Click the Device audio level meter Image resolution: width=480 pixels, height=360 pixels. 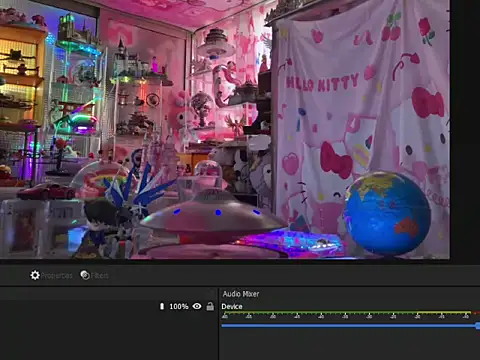click(x=351, y=314)
